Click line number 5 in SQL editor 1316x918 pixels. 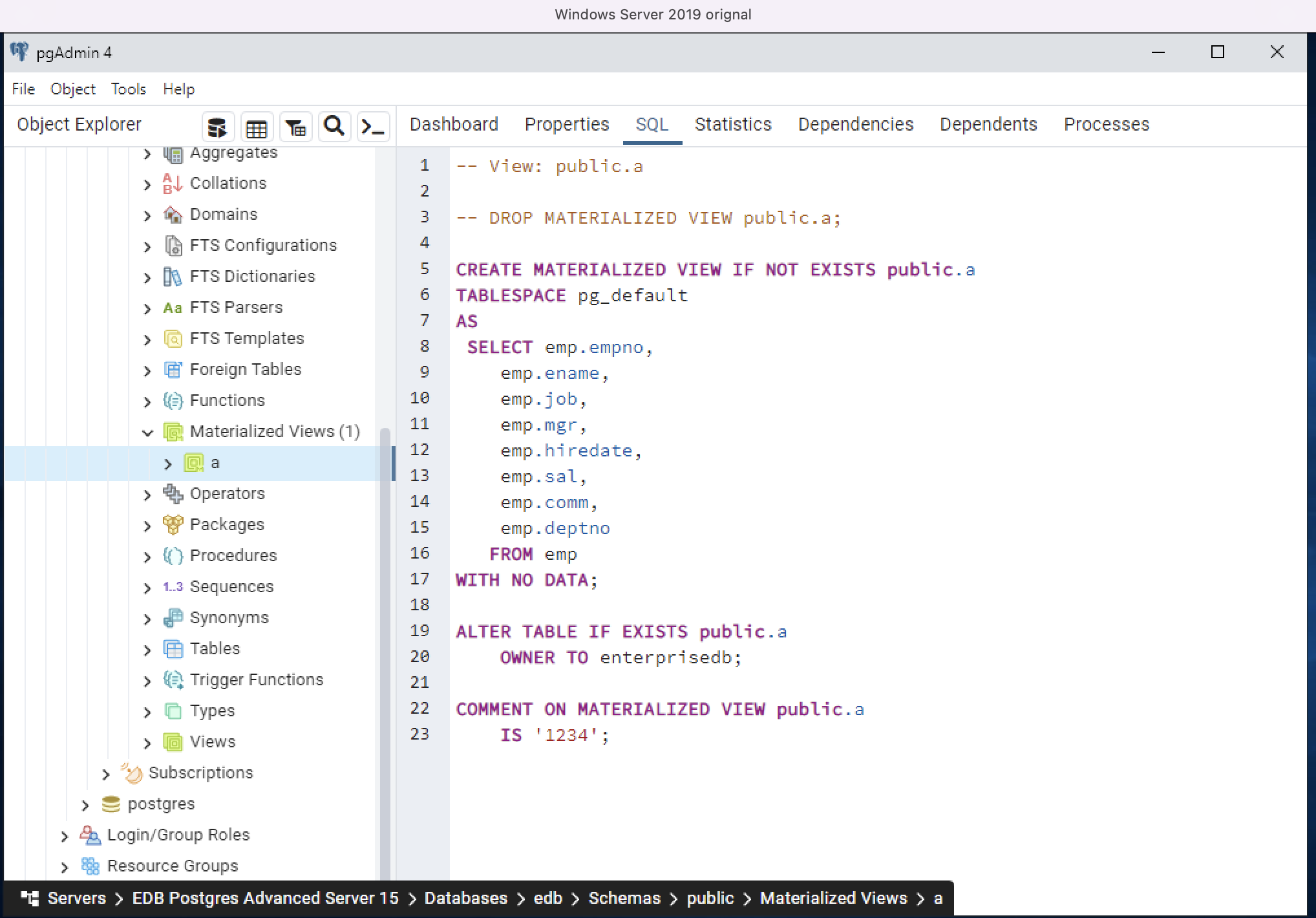click(x=424, y=269)
